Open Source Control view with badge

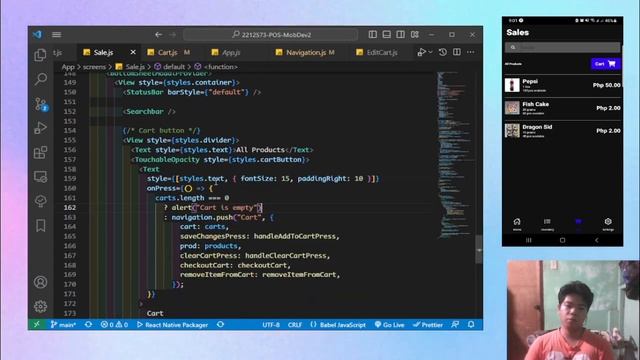point(41,104)
